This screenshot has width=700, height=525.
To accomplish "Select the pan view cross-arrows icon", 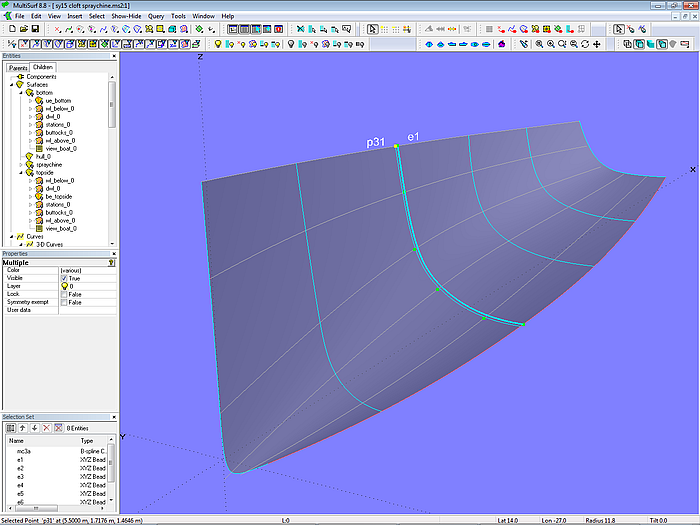I will pos(597,44).
